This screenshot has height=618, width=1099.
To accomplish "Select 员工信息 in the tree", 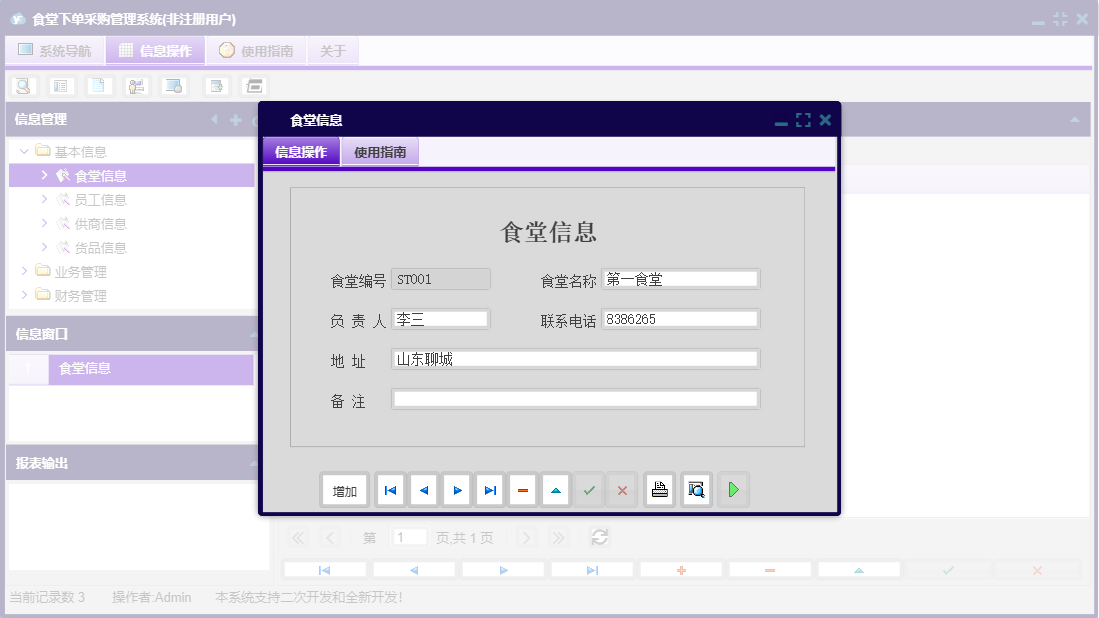I will [100, 200].
